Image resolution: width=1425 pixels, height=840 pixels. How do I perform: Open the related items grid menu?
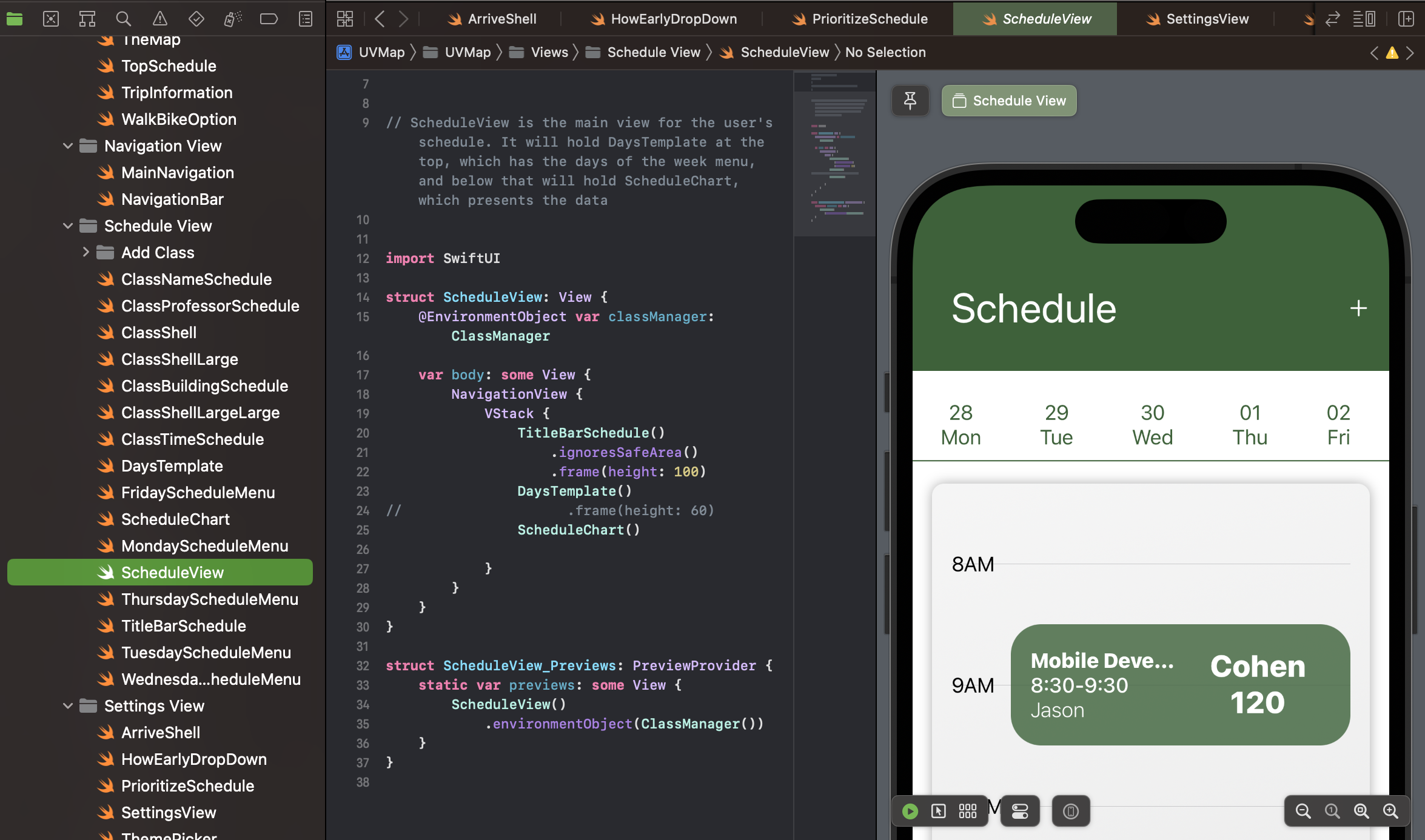coord(345,19)
